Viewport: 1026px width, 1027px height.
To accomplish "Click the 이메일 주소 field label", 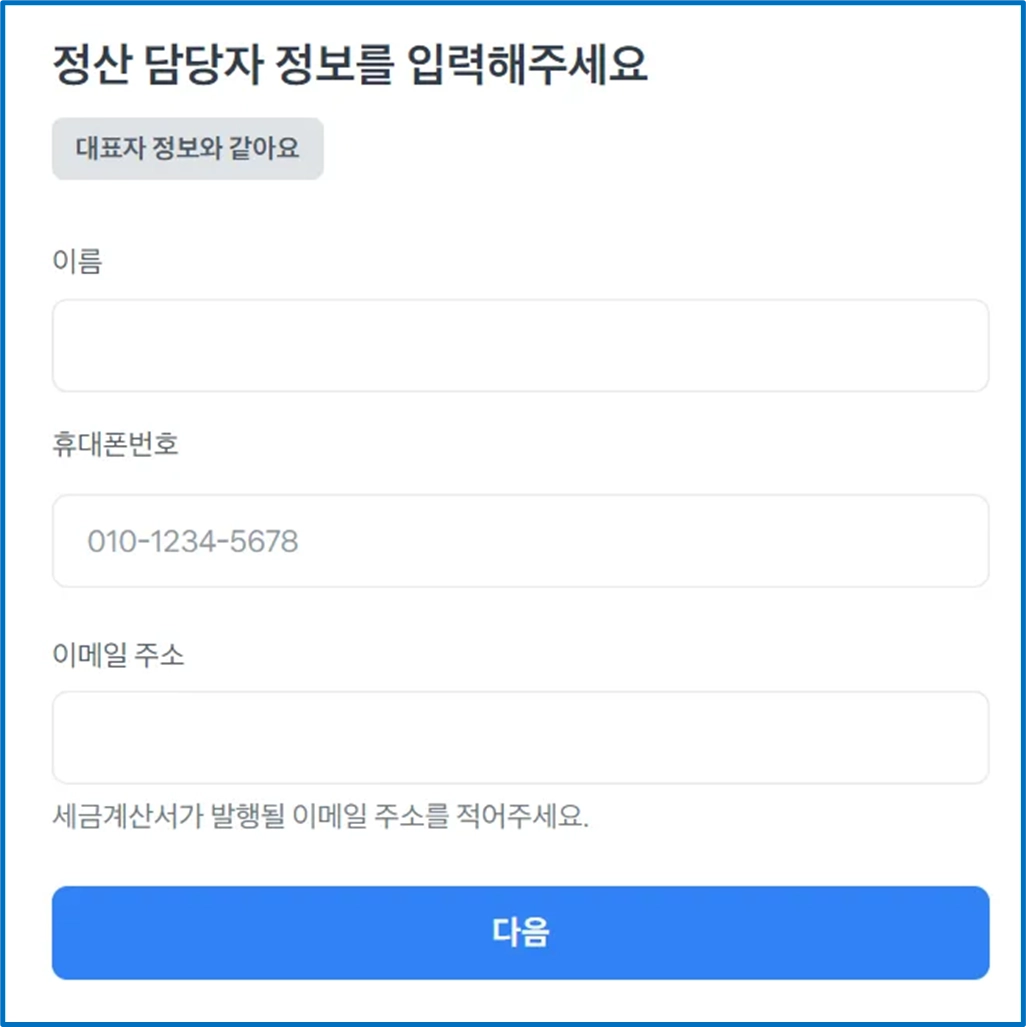I will tap(119, 654).
